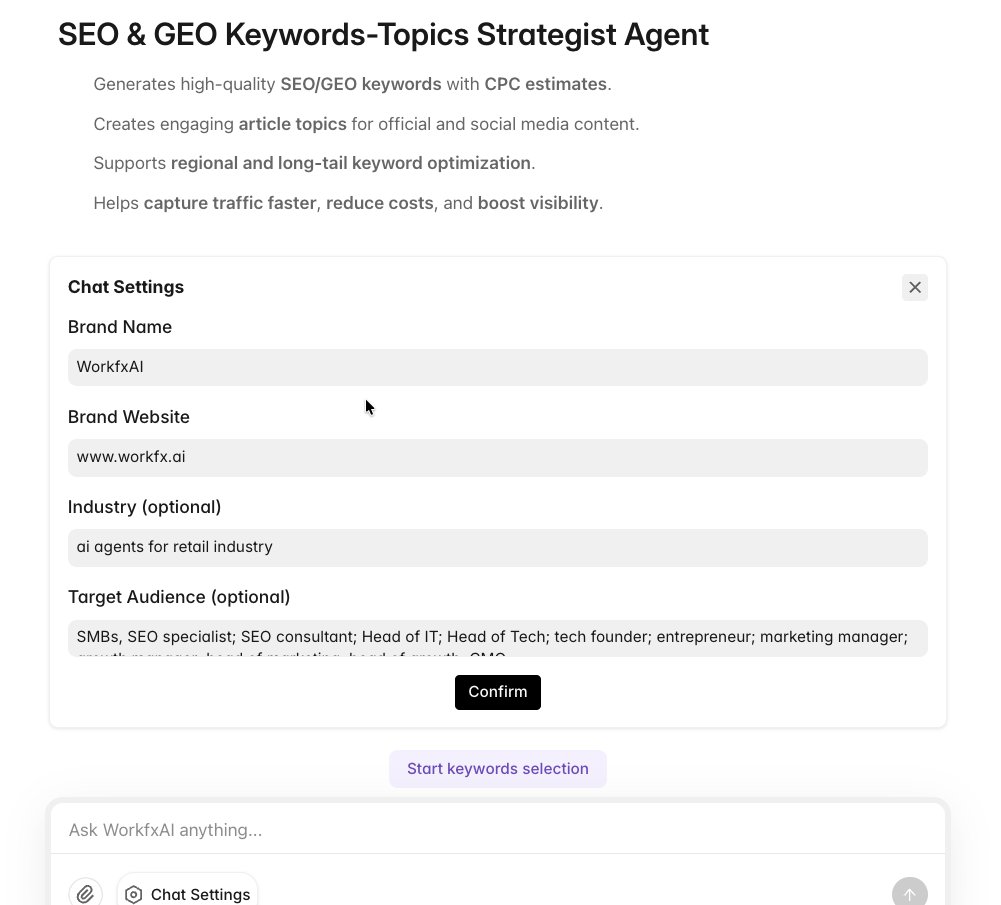Click the SEO & GEO Strategist Agent title
The image size is (1001, 905).
383,35
